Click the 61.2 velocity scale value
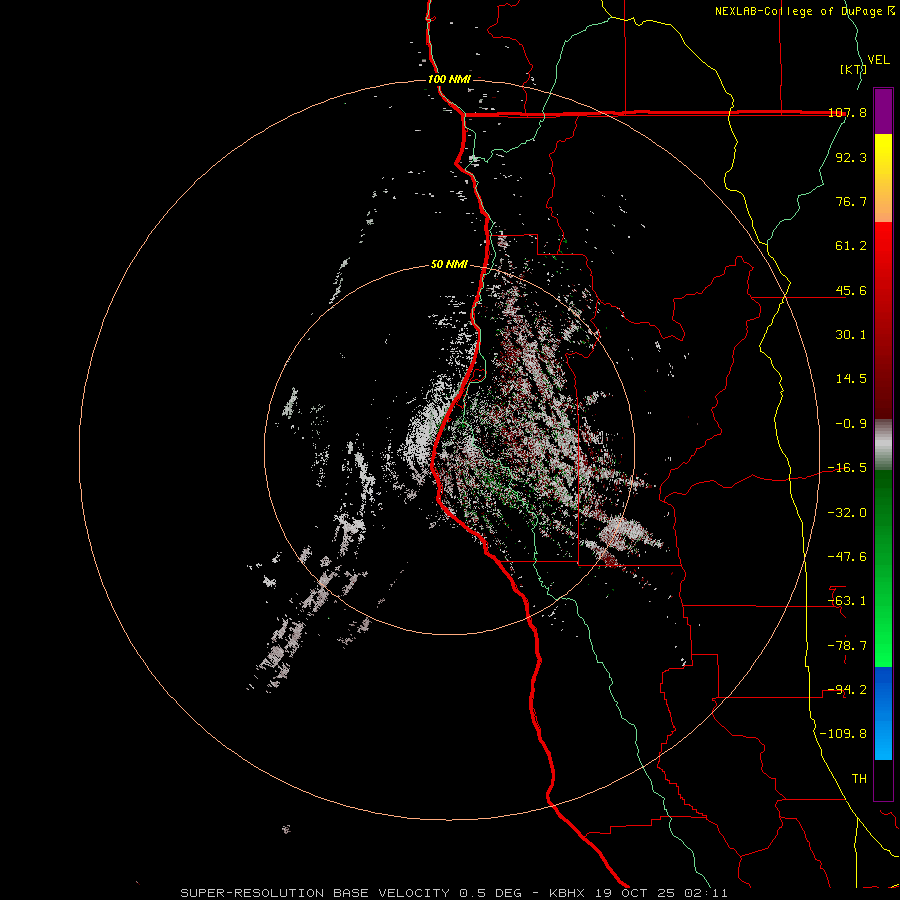Image resolution: width=900 pixels, height=900 pixels. click(851, 245)
